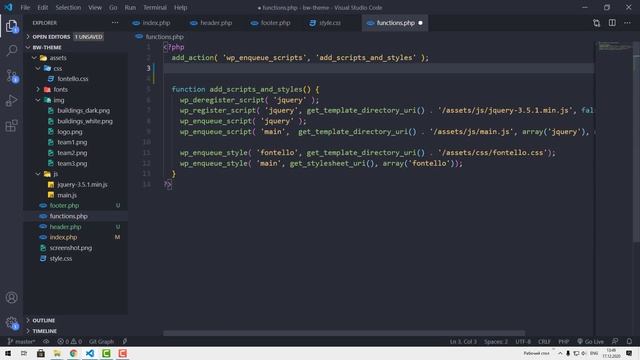Open logo.png in the file tree
Screen dimensions: 640x360
tap(69, 132)
